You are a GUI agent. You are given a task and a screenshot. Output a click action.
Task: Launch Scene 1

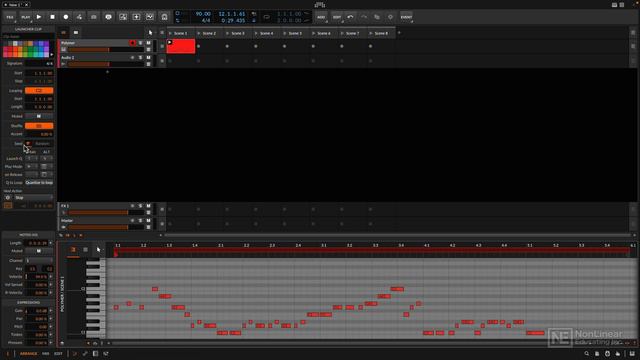pos(170,33)
